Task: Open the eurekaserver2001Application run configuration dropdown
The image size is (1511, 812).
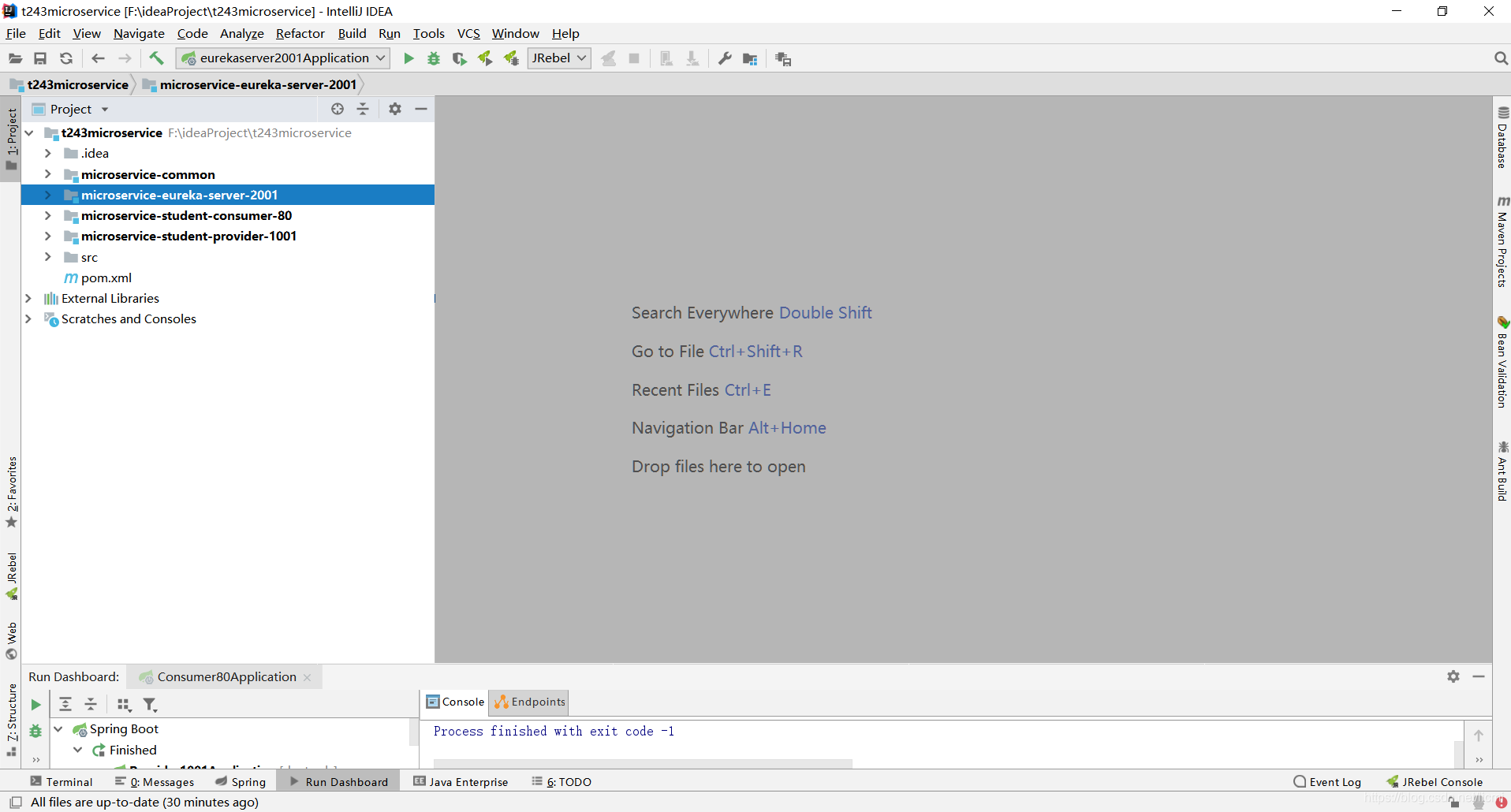Action: [x=283, y=58]
